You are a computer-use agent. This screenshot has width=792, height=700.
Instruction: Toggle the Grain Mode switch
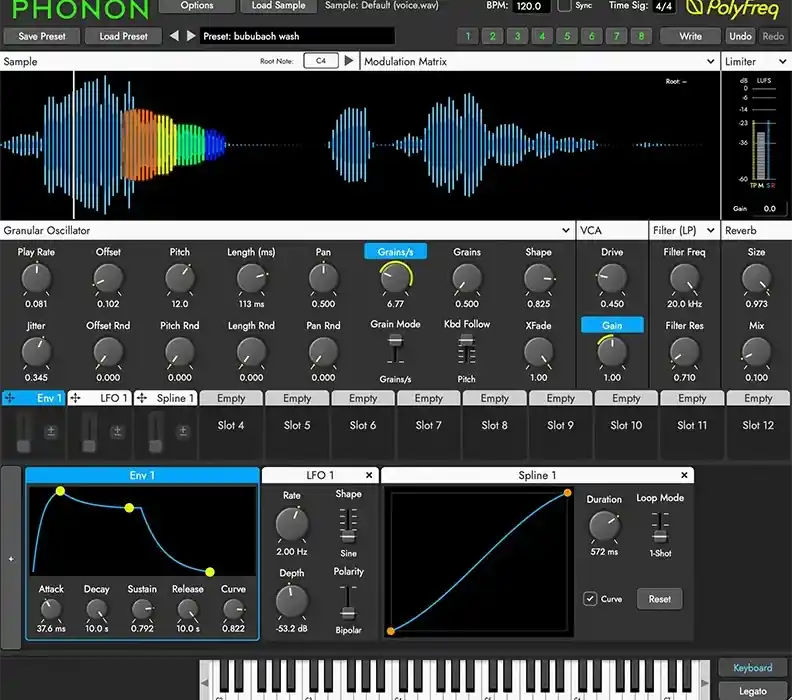tap(395, 349)
